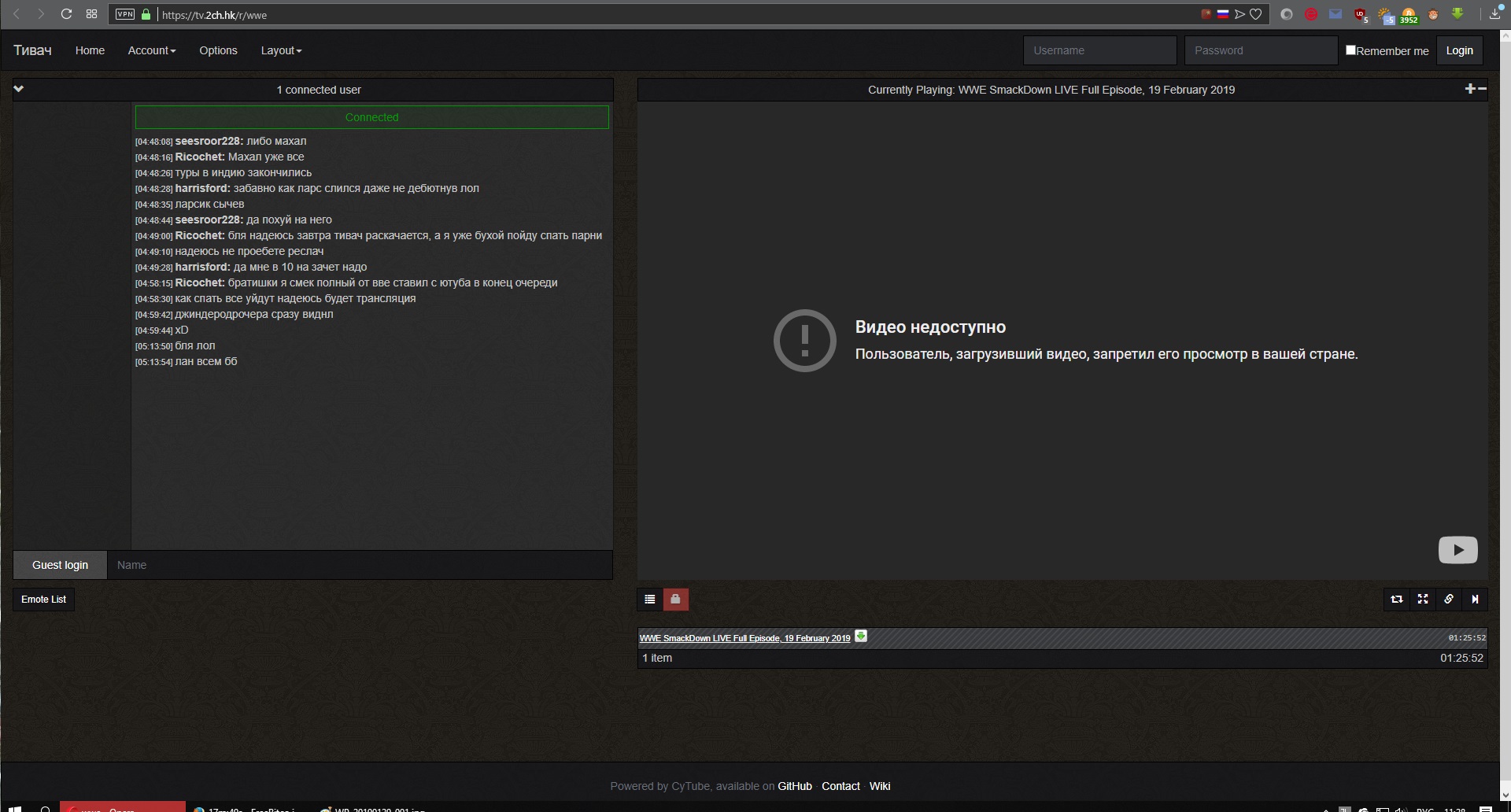Expand the Layout dropdown menu
This screenshot has height=812, width=1511.
(281, 50)
